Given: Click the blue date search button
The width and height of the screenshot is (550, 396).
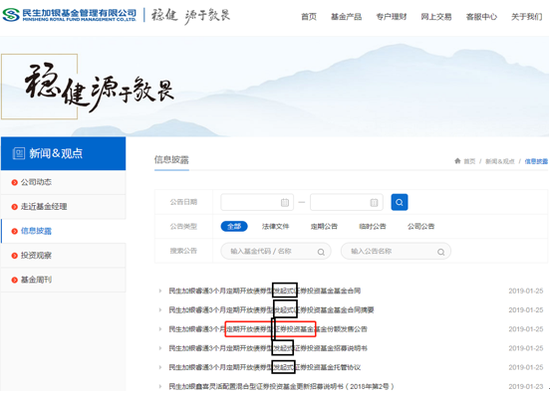Looking at the screenshot, I should point(400,202).
